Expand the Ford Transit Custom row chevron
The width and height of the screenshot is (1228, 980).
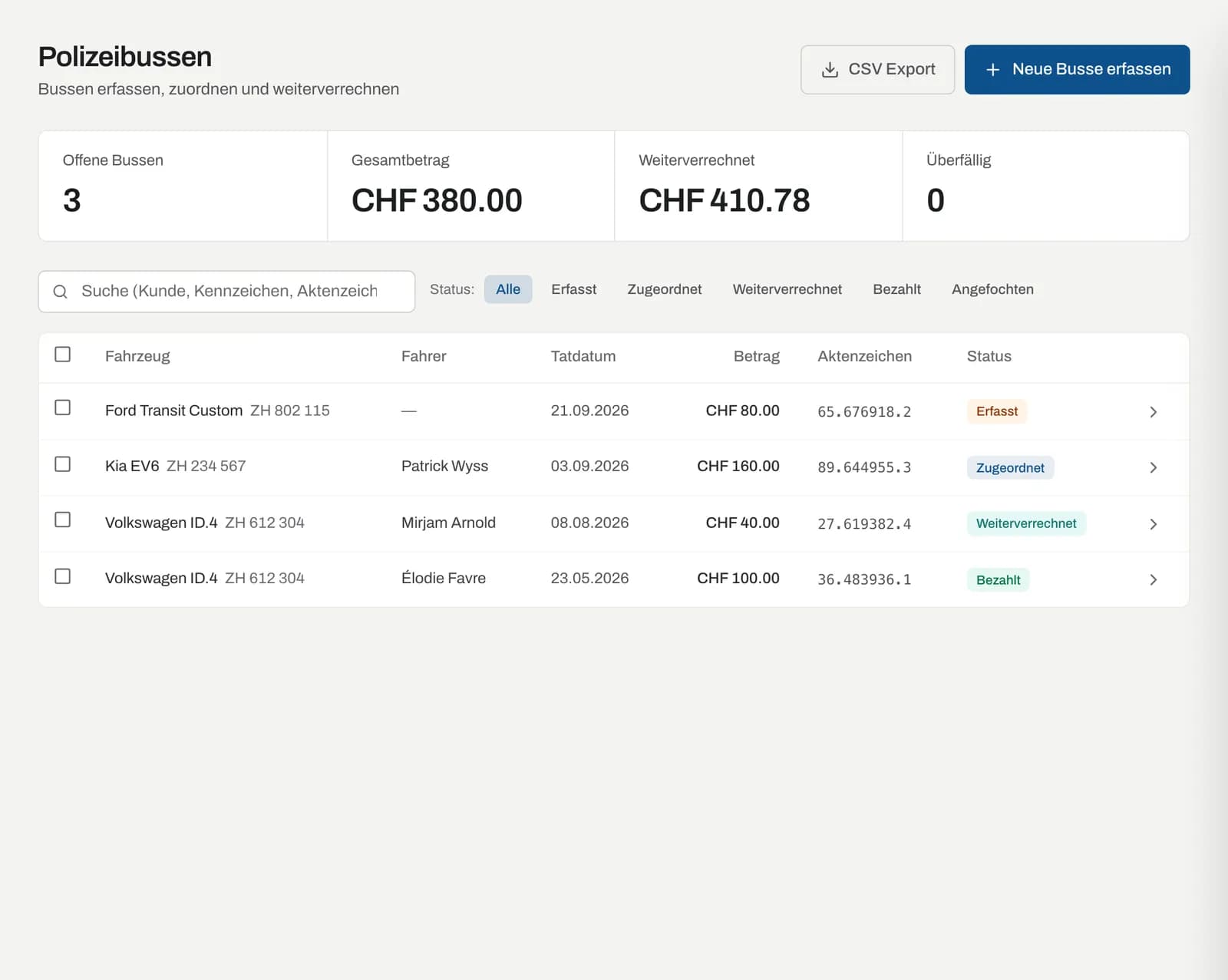(1153, 412)
